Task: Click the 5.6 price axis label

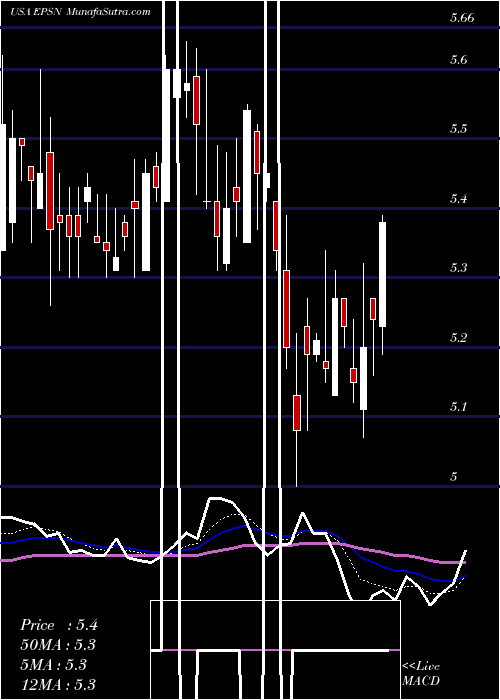Action: point(458,60)
